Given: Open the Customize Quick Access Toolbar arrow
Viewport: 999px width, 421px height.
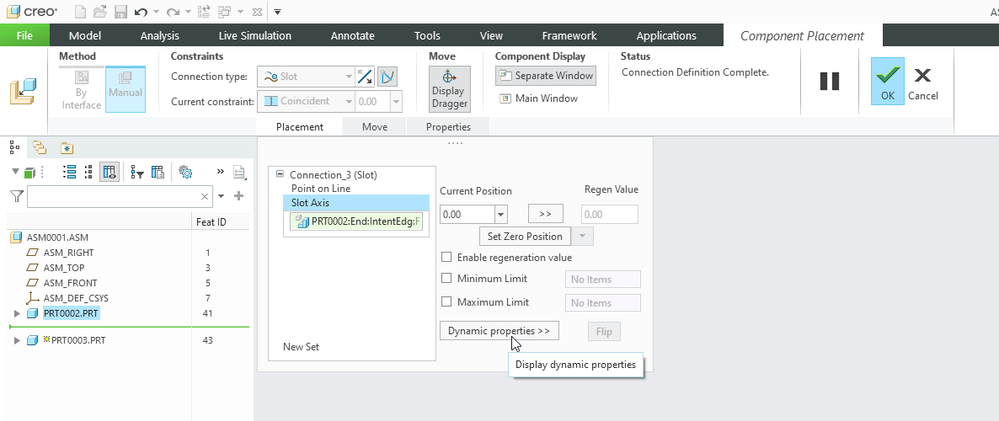Looking at the screenshot, I should tap(278, 12).
